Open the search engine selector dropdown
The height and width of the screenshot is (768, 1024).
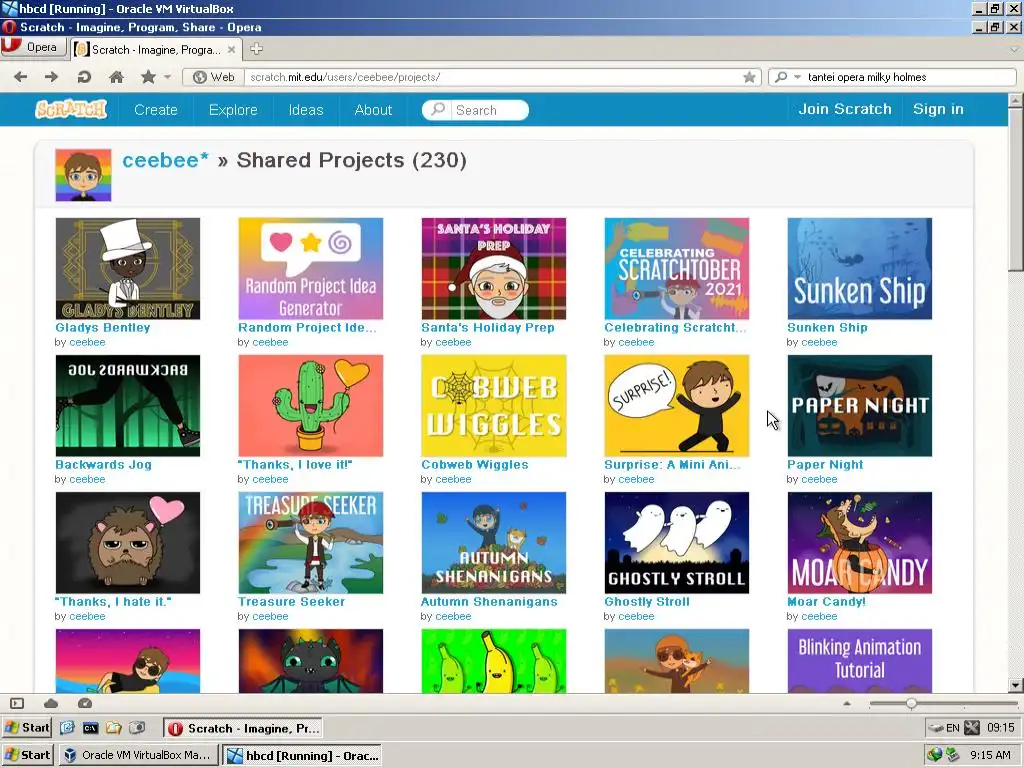[x=786, y=77]
